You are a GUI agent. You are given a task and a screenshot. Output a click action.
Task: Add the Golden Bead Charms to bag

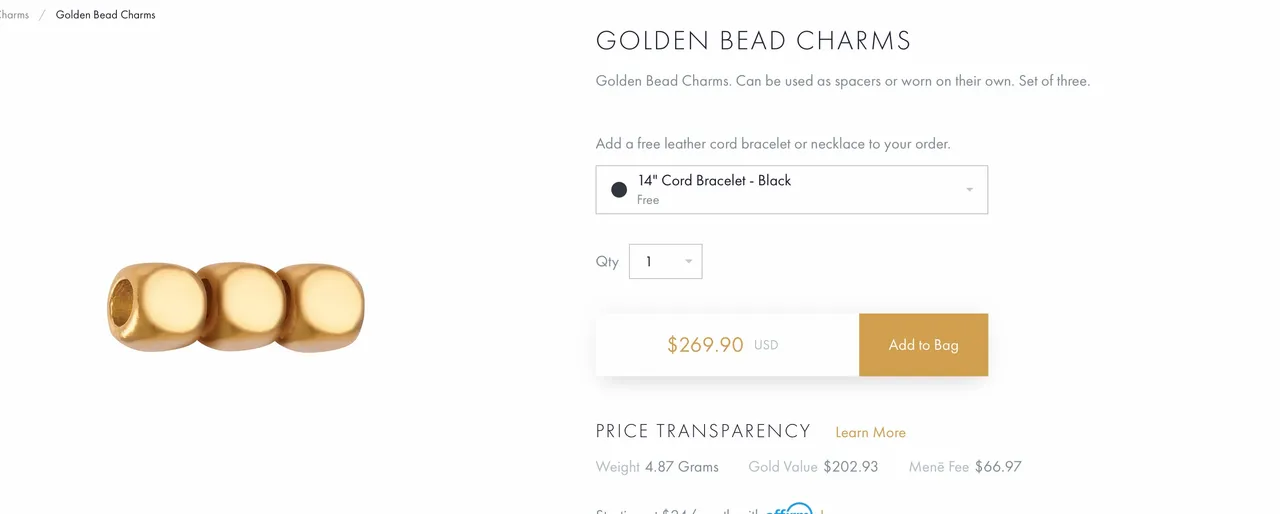click(x=923, y=345)
